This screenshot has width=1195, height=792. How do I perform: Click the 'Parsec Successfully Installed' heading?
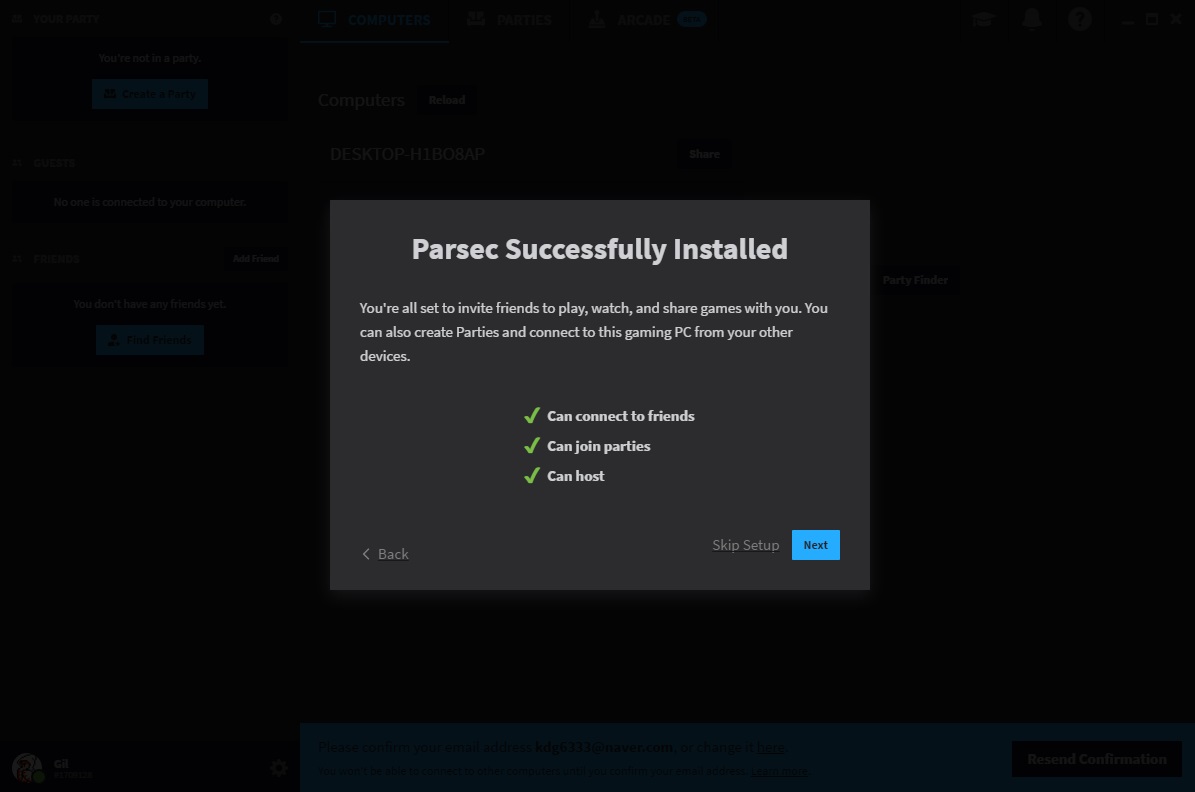pos(600,249)
